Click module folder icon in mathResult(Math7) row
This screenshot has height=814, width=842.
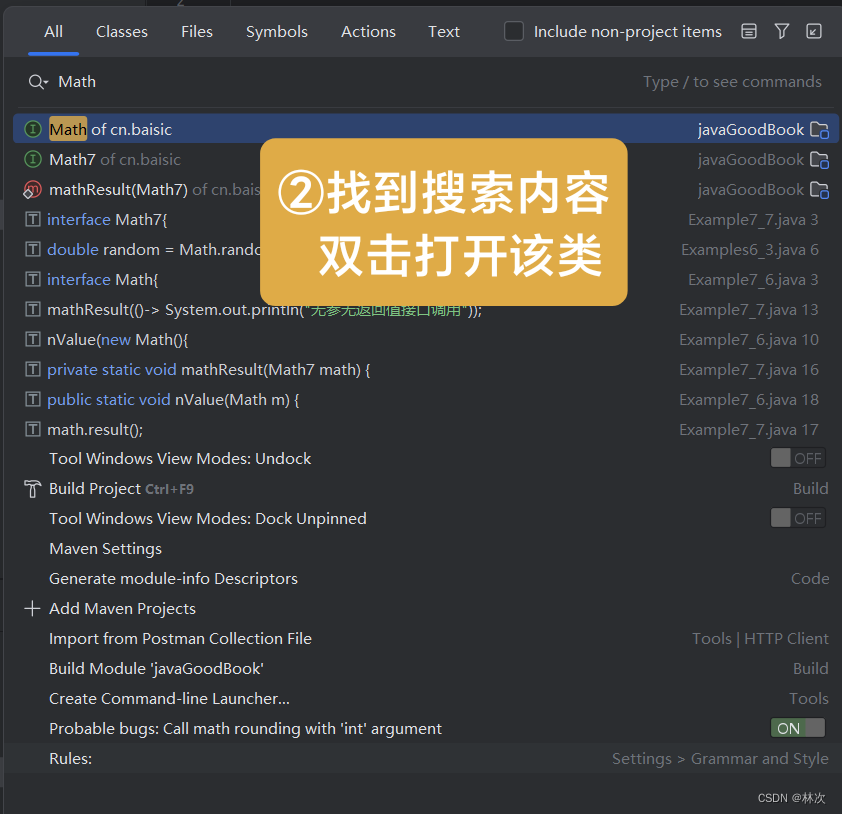click(819, 190)
